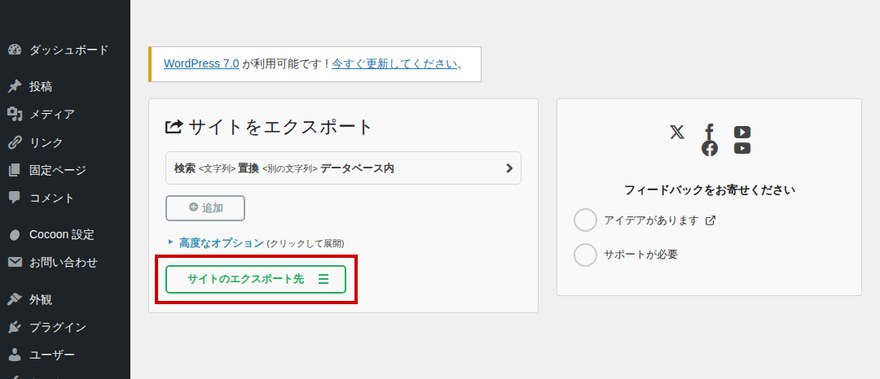Open the メディア library via its icon
Screen dimensions: 880x379
coord(15,115)
